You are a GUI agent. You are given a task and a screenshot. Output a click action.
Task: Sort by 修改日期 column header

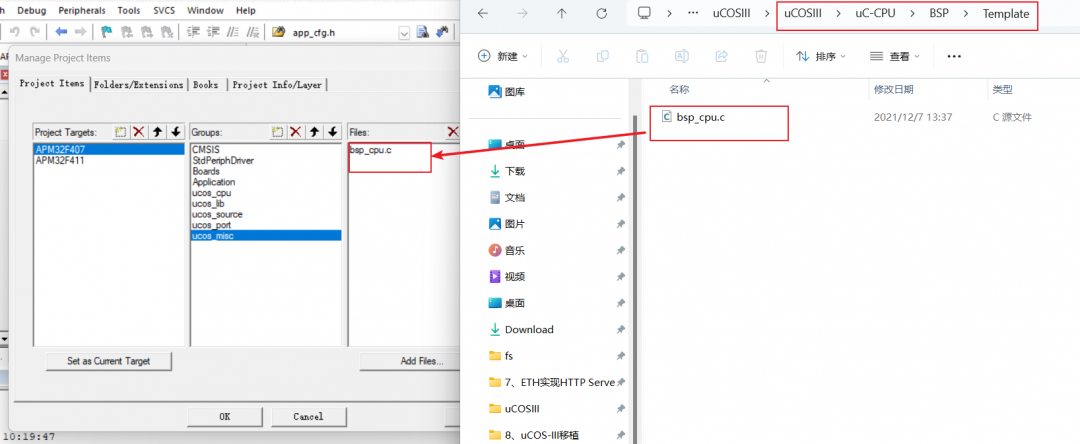pyautogui.click(x=893, y=89)
